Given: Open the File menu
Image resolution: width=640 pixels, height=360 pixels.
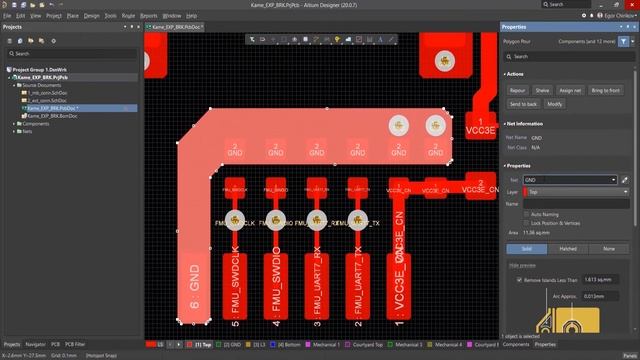Looking at the screenshot, I should click(7, 16).
